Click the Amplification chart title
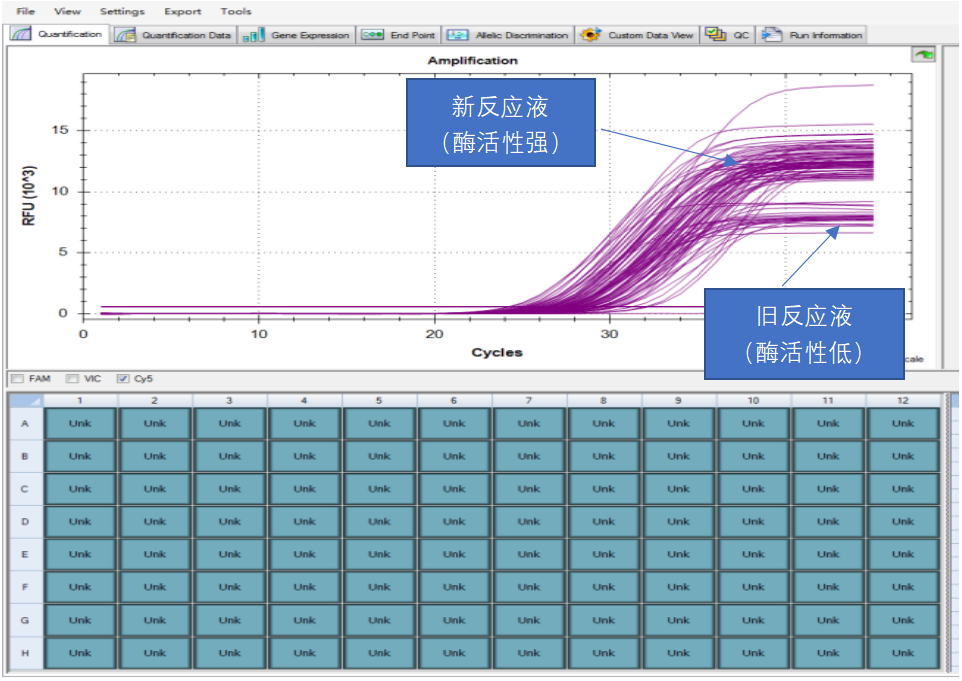Screen dimensions: 962x681 (x=472, y=60)
